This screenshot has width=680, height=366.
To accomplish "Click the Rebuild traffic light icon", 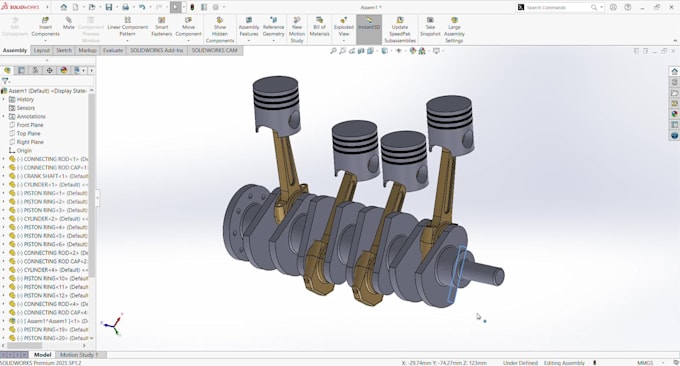I will 192,7.
